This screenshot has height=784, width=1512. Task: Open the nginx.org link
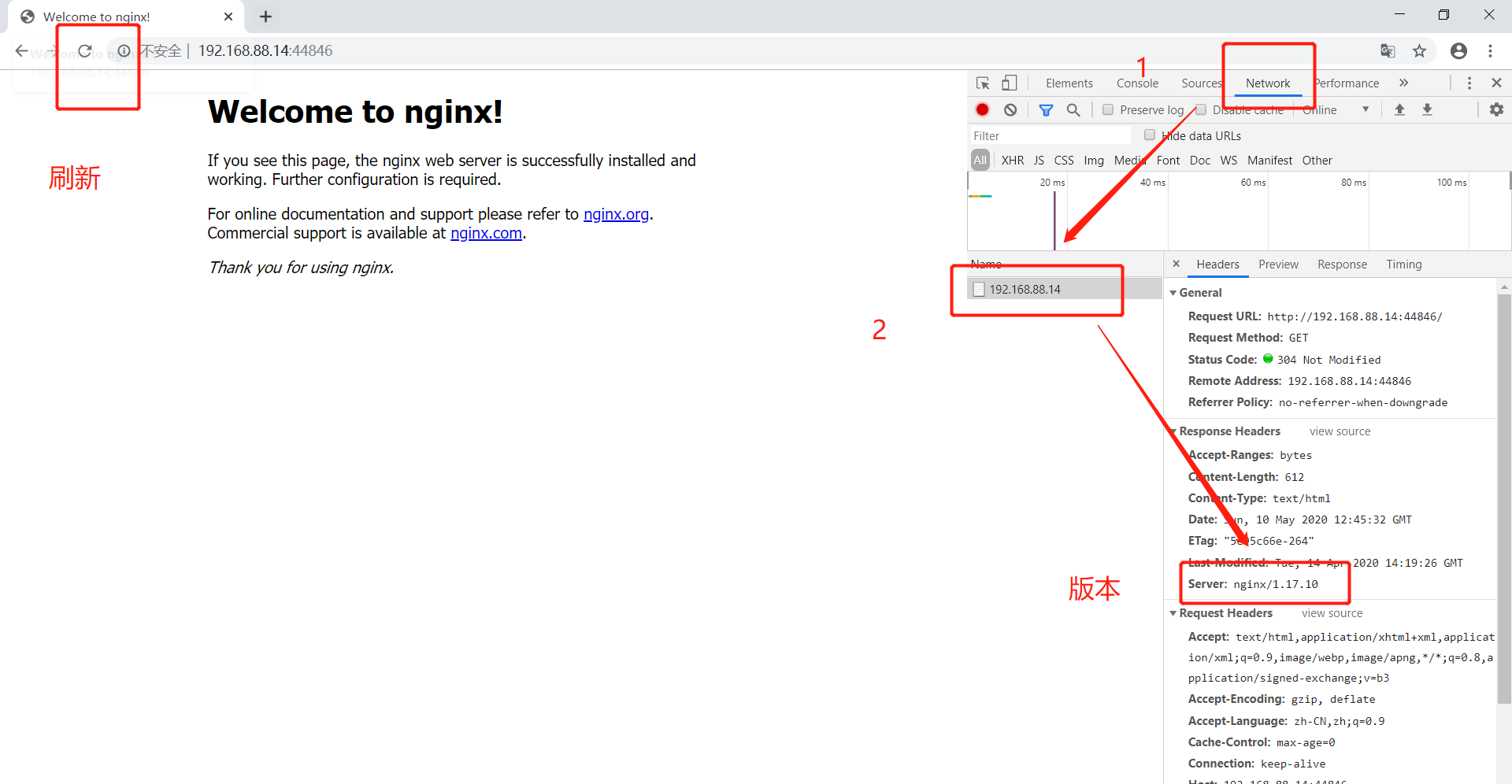(616, 214)
